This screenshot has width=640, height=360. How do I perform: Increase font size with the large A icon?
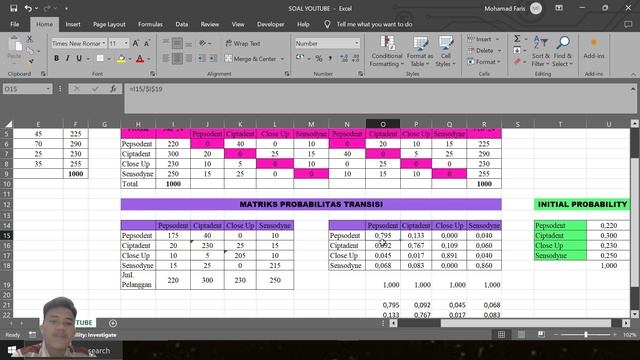click(136, 43)
